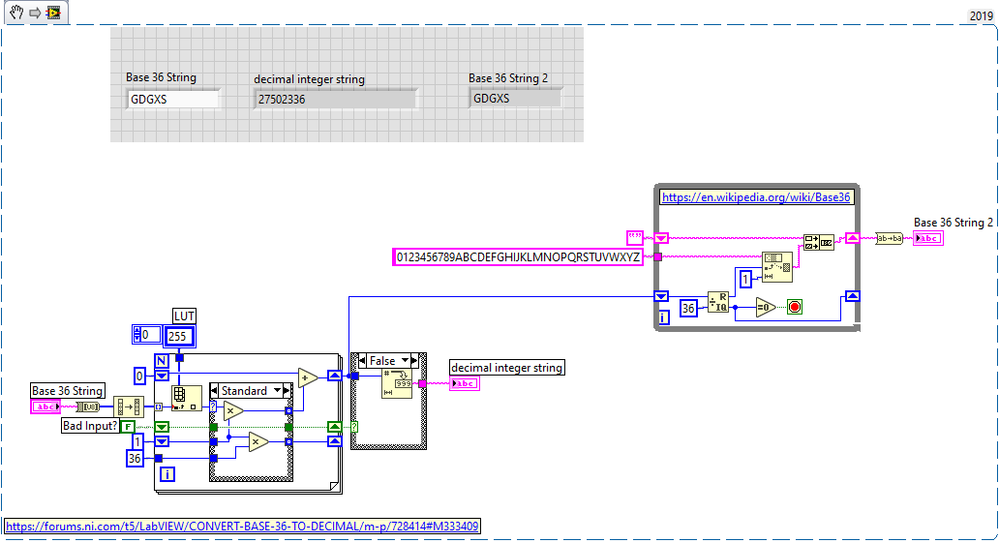999x541 pixels.
Task: Click the decimal integer string indicator field
Action: tap(336, 99)
